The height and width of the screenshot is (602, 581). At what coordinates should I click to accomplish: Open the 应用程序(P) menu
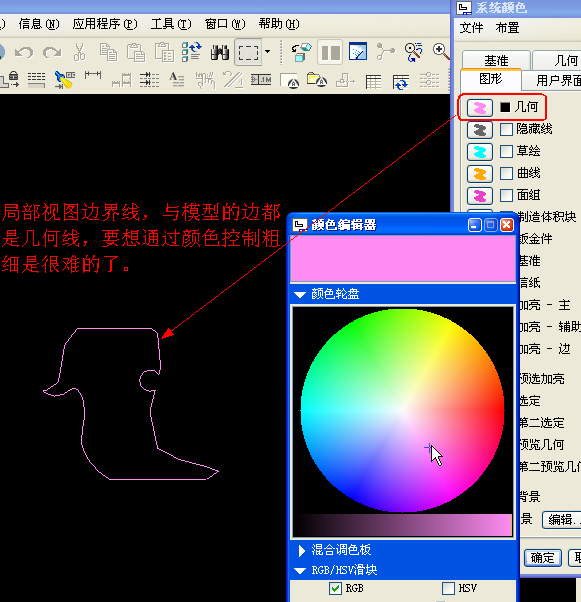[105, 24]
